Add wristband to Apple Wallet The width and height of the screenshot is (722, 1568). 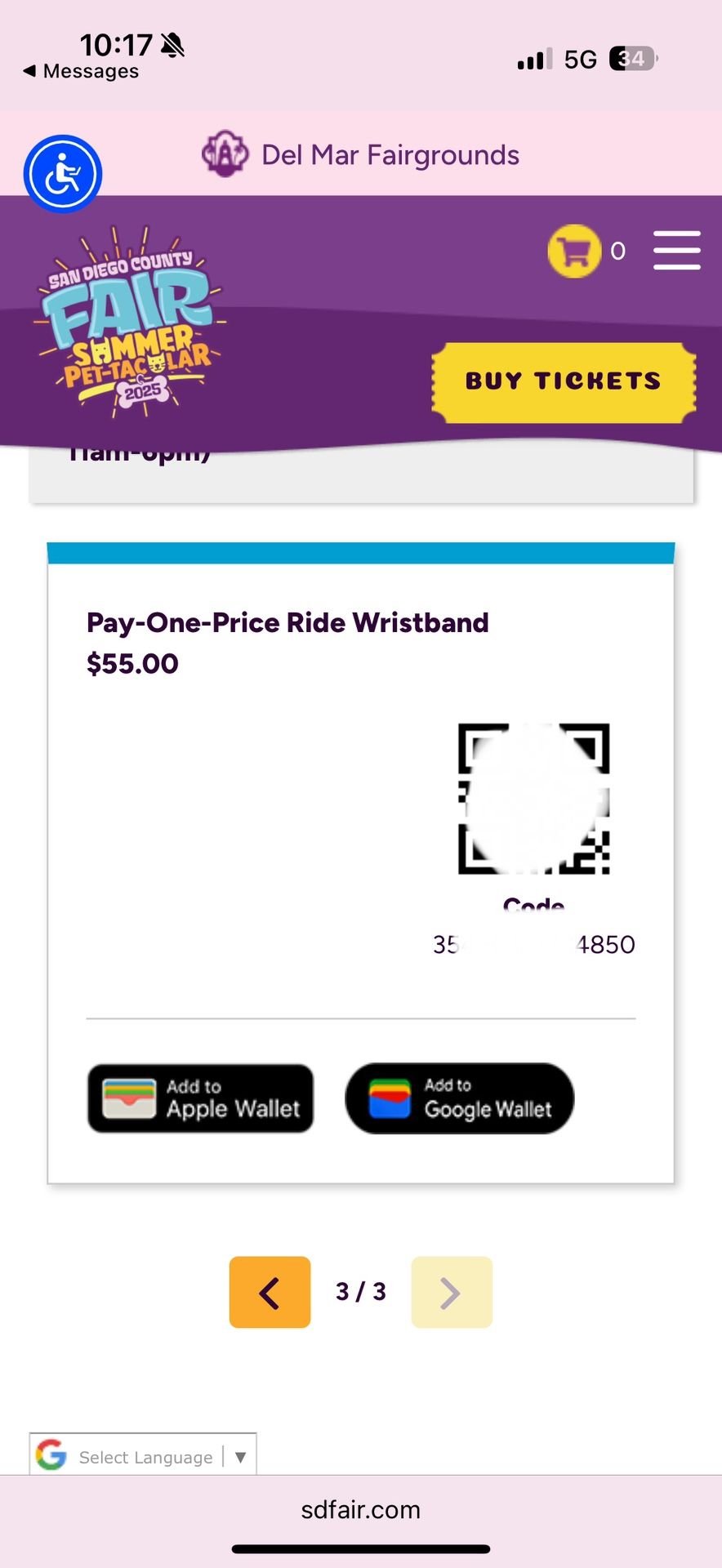click(201, 1098)
